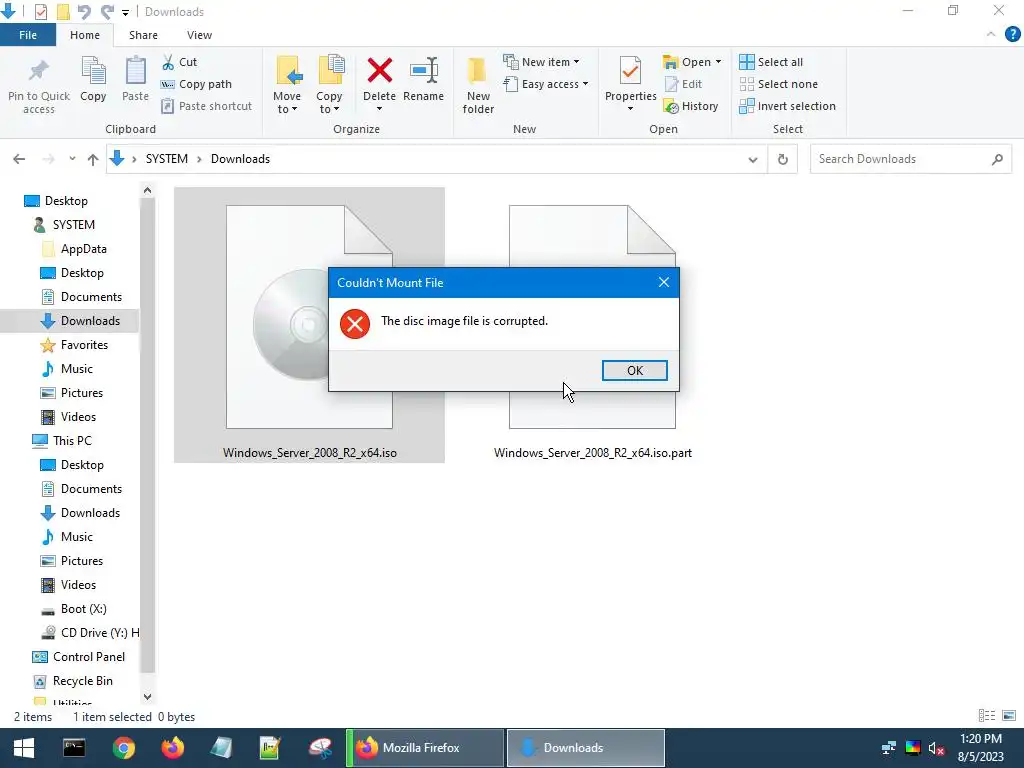Viewport: 1024px width, 768px height.
Task: Go up one folder level
Action: pyautogui.click(x=93, y=159)
